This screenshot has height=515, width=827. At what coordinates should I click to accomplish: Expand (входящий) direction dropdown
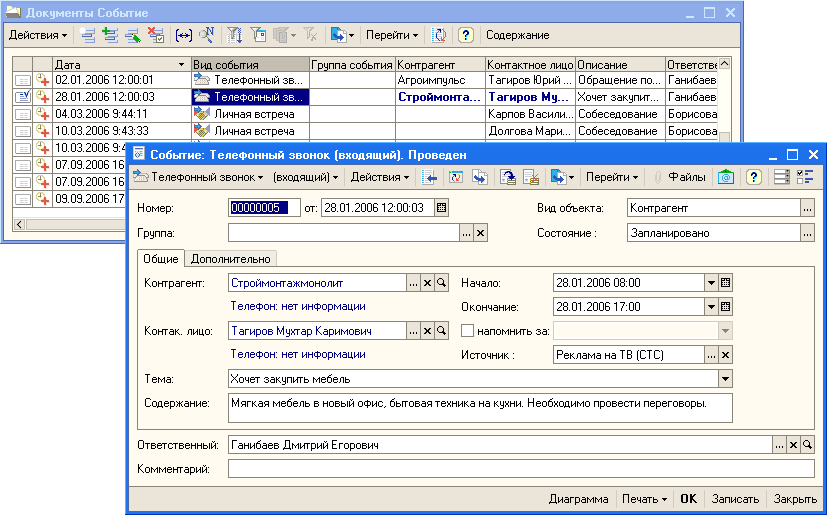click(x=305, y=177)
